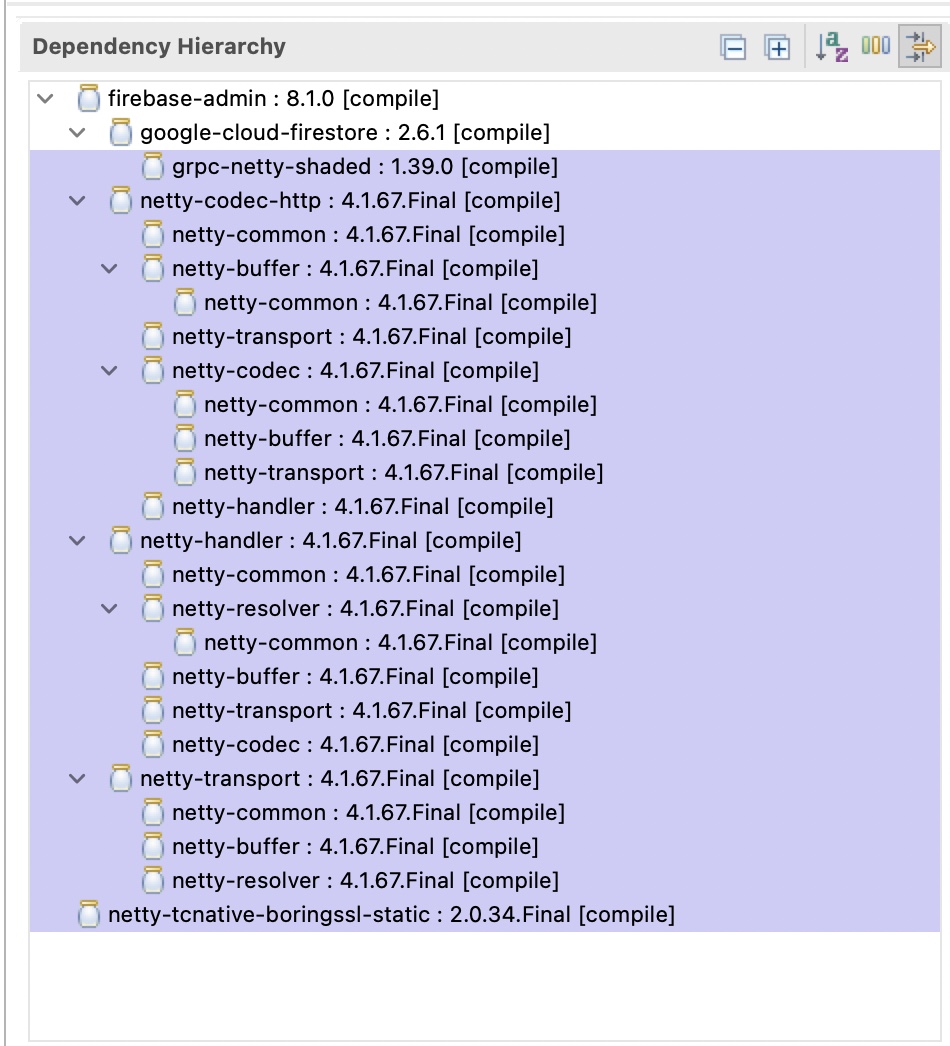Viewport: 950px width, 1046px height.
Task: Click the grpc-netty-shaded jar icon
Action: [153, 166]
